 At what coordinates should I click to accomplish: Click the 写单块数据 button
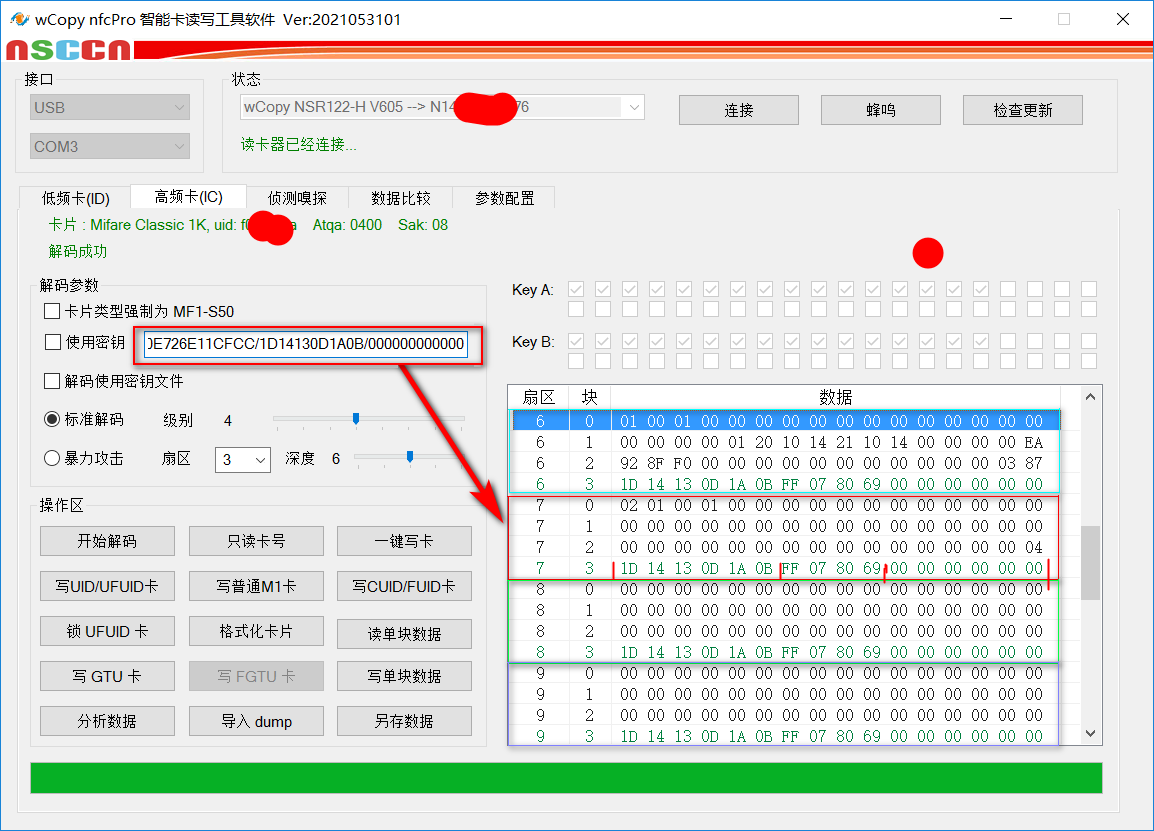(404, 676)
